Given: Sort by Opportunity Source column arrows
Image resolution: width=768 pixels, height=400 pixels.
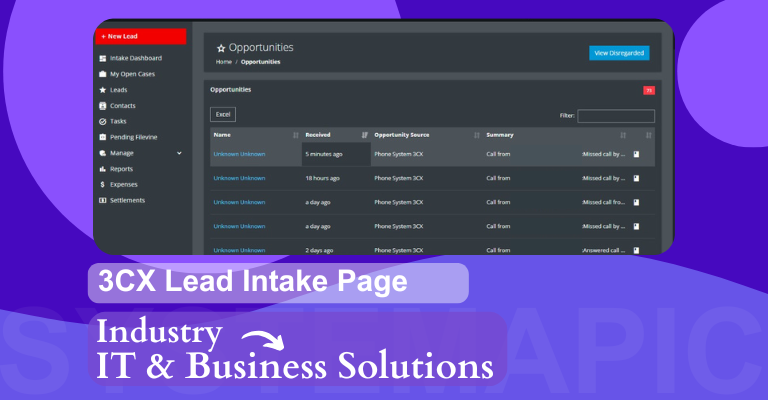Looking at the screenshot, I should (x=477, y=135).
